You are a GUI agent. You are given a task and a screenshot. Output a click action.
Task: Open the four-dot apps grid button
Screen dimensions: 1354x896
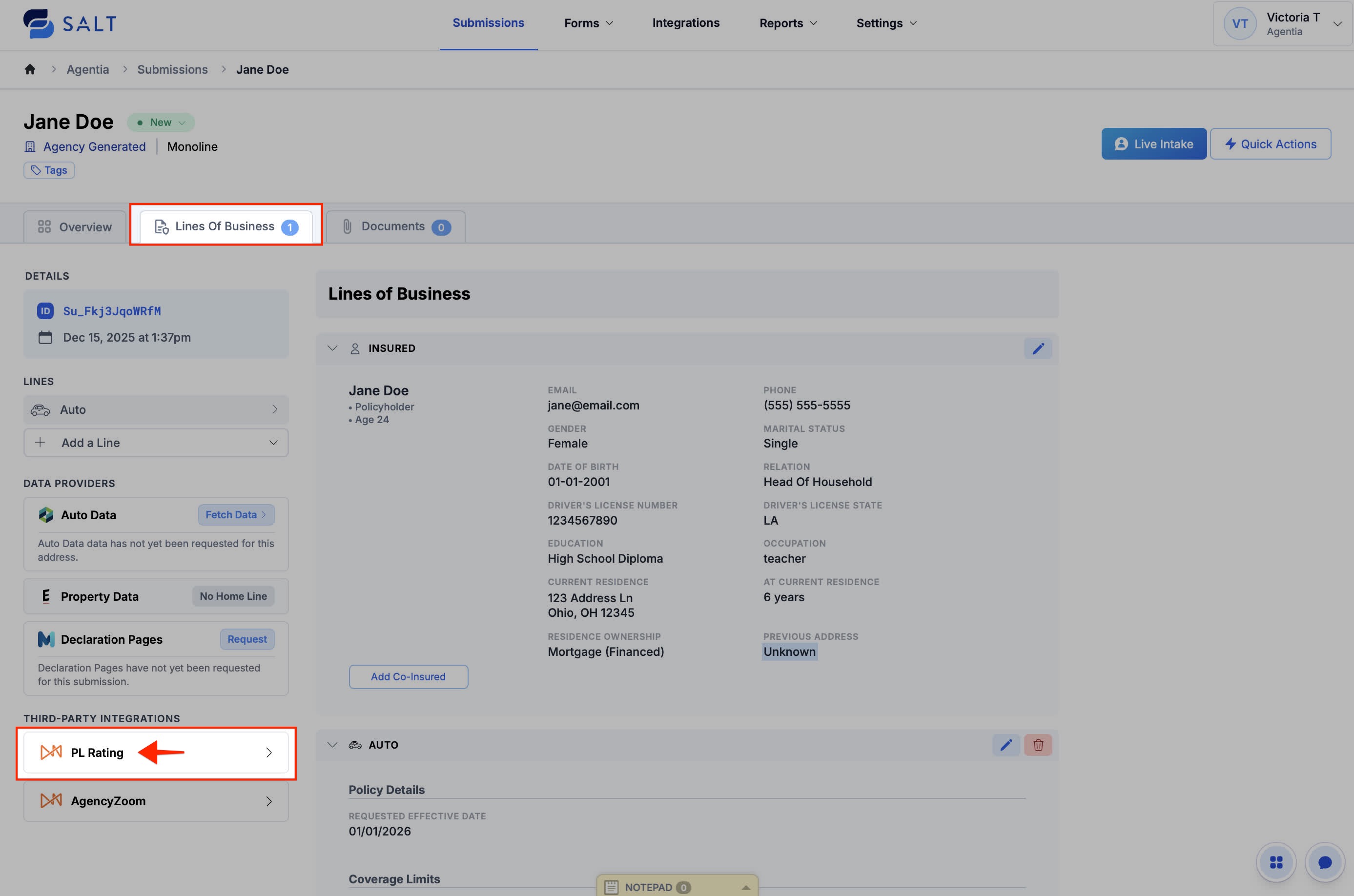(1276, 862)
